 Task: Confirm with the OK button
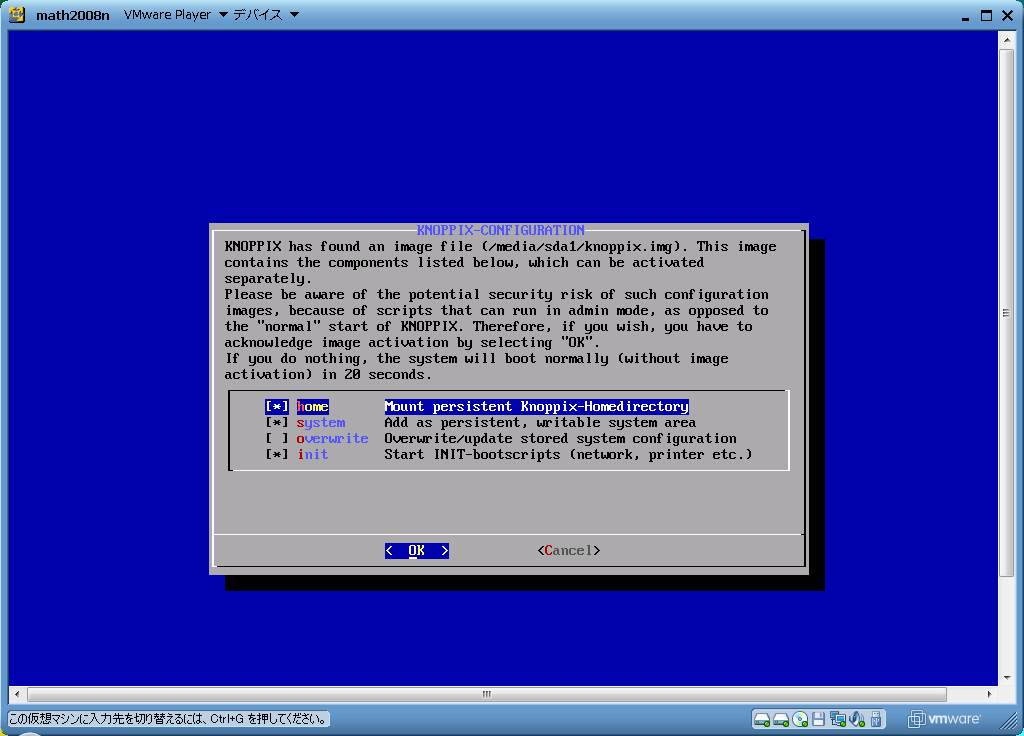(417, 551)
